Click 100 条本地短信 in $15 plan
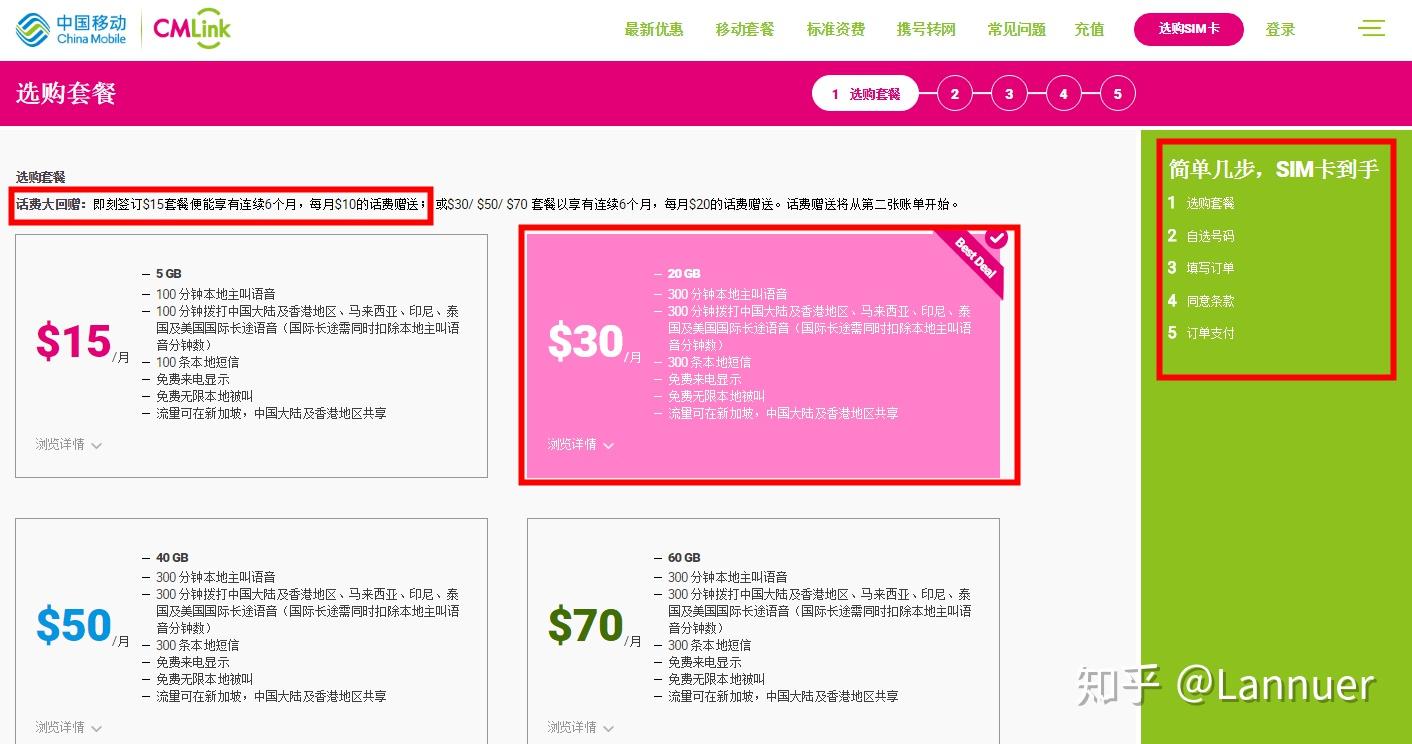The height and width of the screenshot is (744, 1412). click(x=197, y=362)
